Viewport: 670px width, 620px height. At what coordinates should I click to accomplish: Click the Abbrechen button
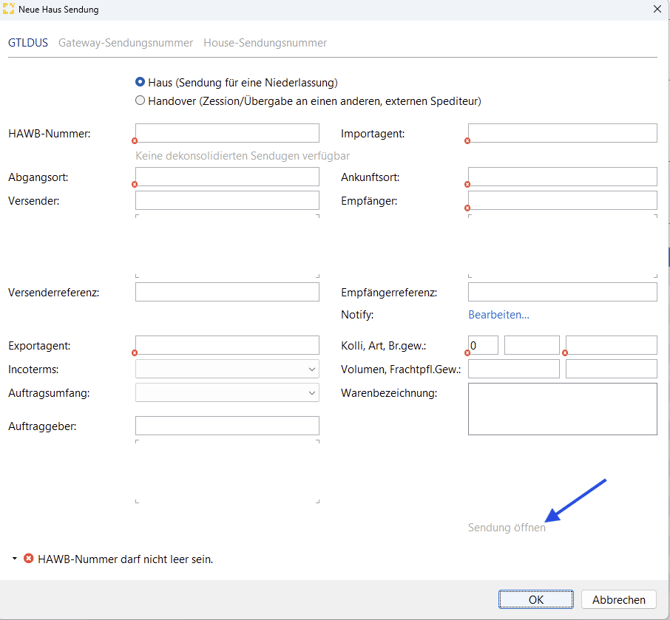[619, 600]
